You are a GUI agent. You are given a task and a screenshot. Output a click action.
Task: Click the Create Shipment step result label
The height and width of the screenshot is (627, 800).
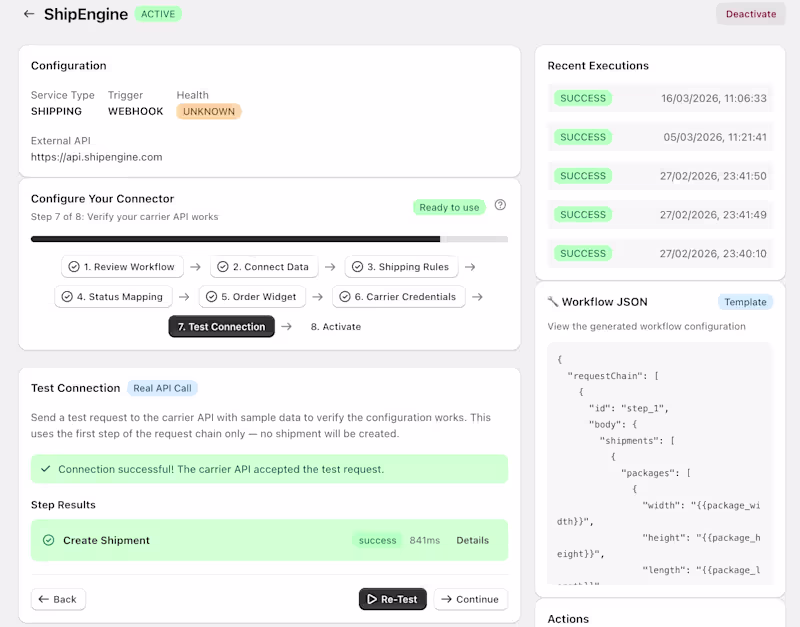pos(106,540)
